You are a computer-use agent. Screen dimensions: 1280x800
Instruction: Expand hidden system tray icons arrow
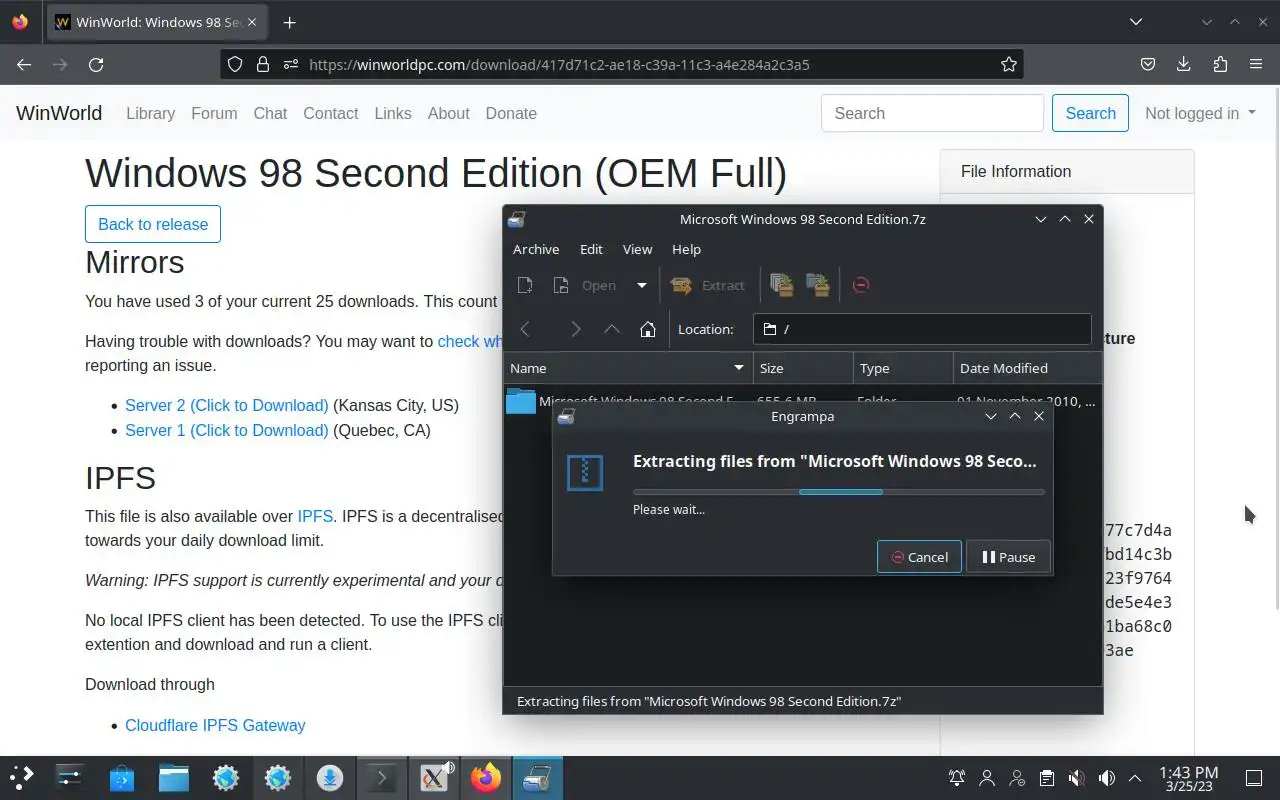click(x=1135, y=777)
